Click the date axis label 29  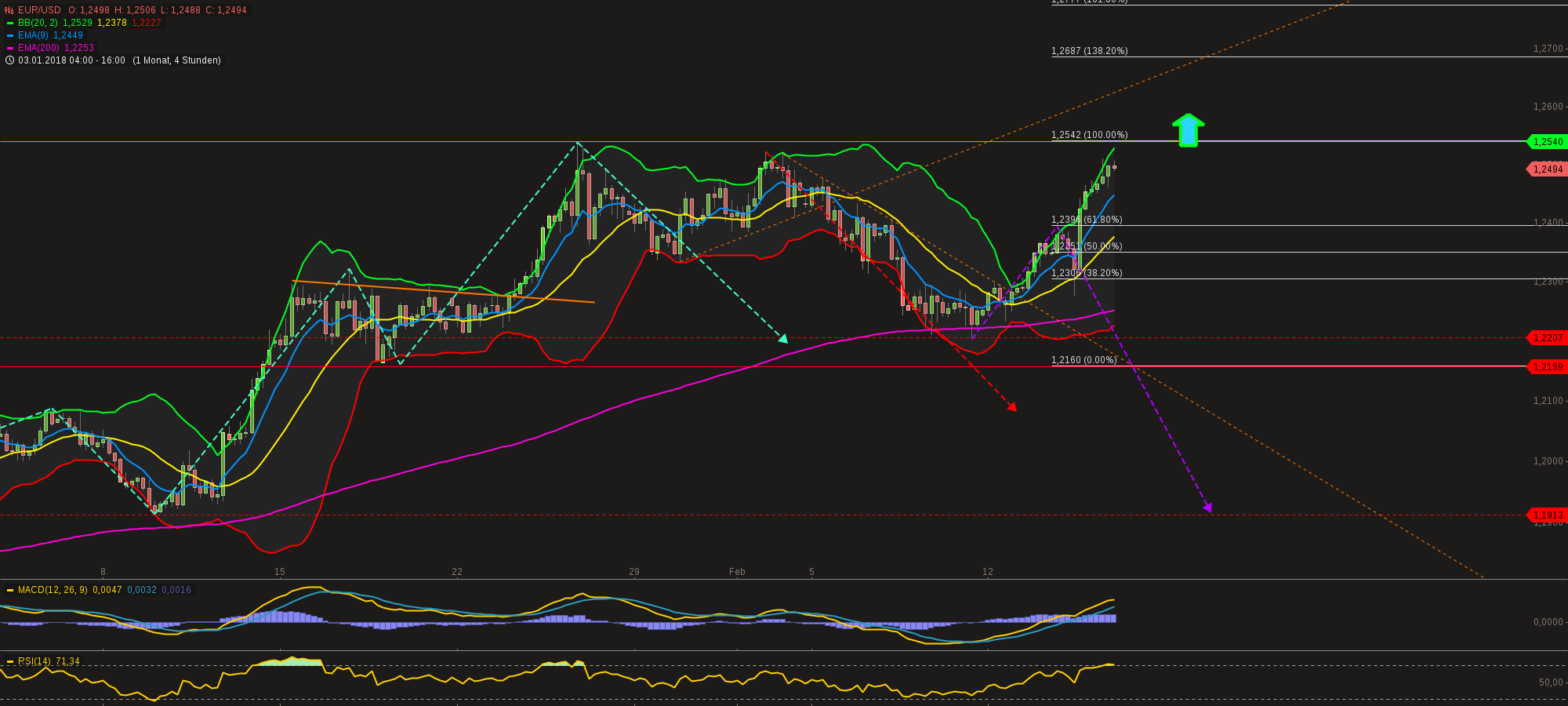click(634, 572)
